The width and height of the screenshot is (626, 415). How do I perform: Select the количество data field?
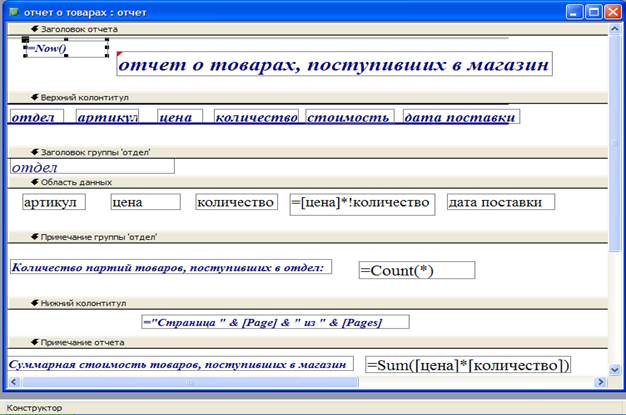coord(236,202)
